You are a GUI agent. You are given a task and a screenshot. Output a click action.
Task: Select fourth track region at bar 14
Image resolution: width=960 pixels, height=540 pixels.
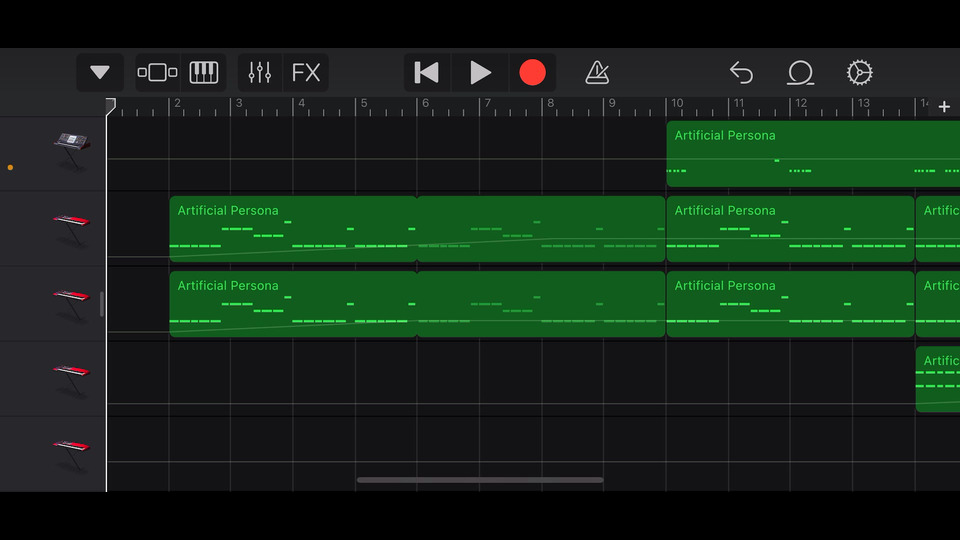tap(938, 380)
